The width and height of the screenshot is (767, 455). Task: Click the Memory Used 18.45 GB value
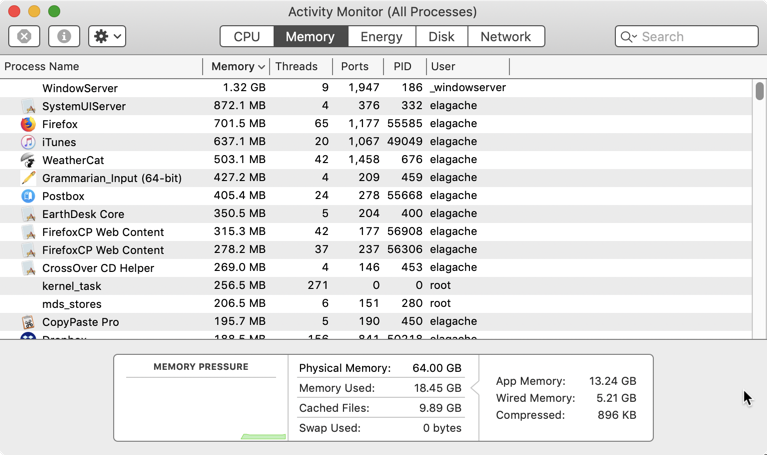click(438, 388)
